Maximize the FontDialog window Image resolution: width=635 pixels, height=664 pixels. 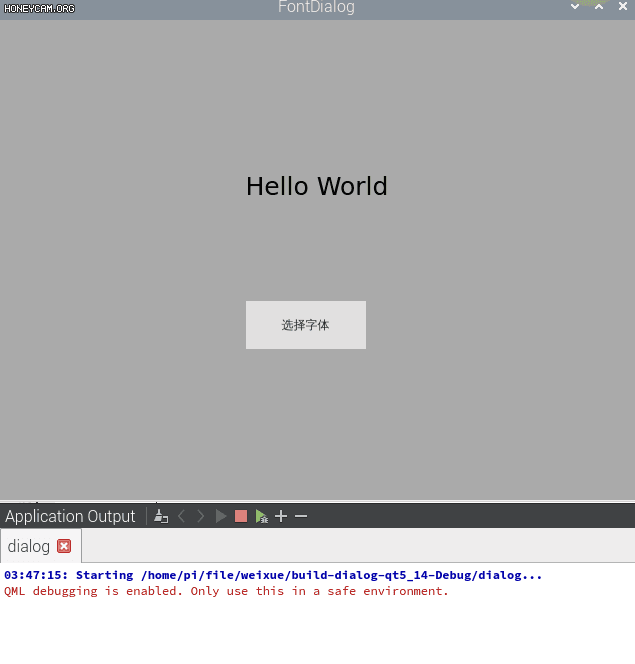(x=599, y=7)
